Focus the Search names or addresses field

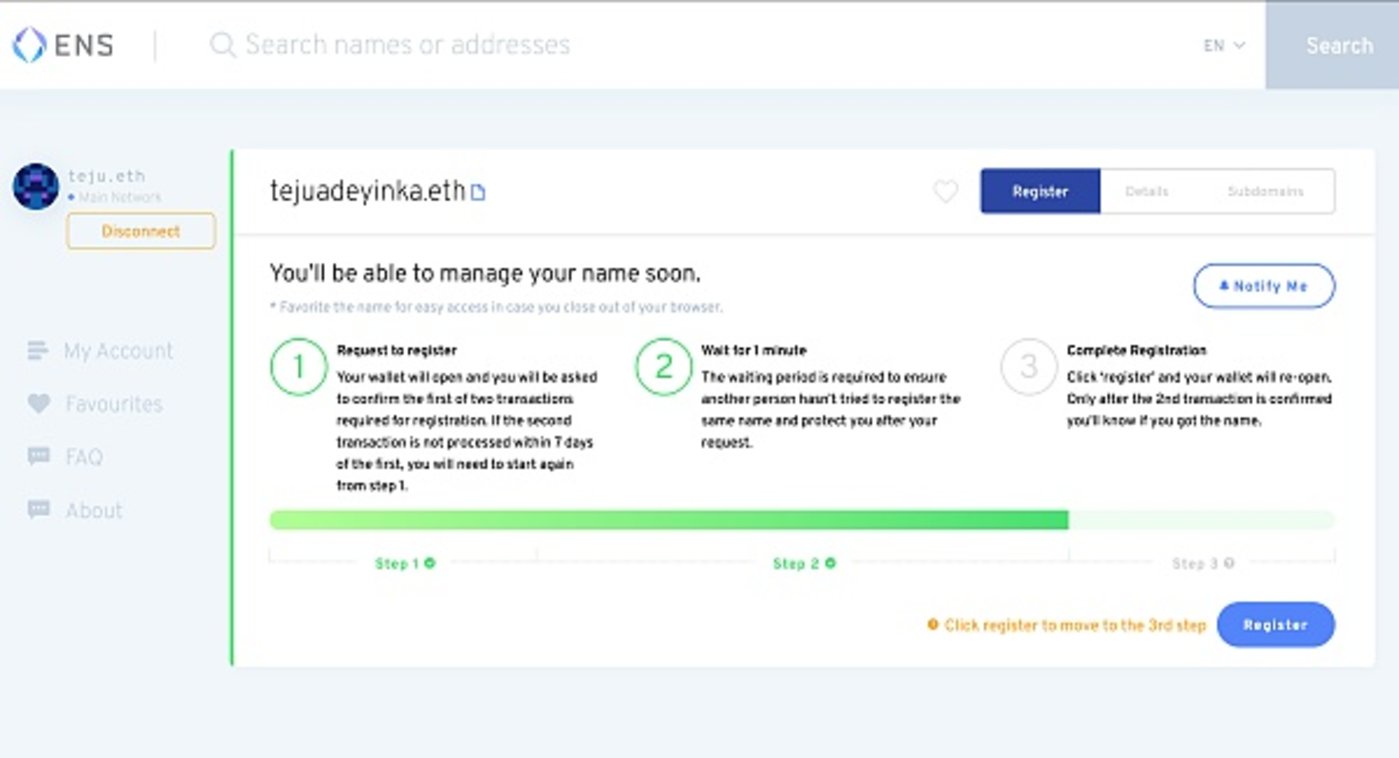(408, 45)
